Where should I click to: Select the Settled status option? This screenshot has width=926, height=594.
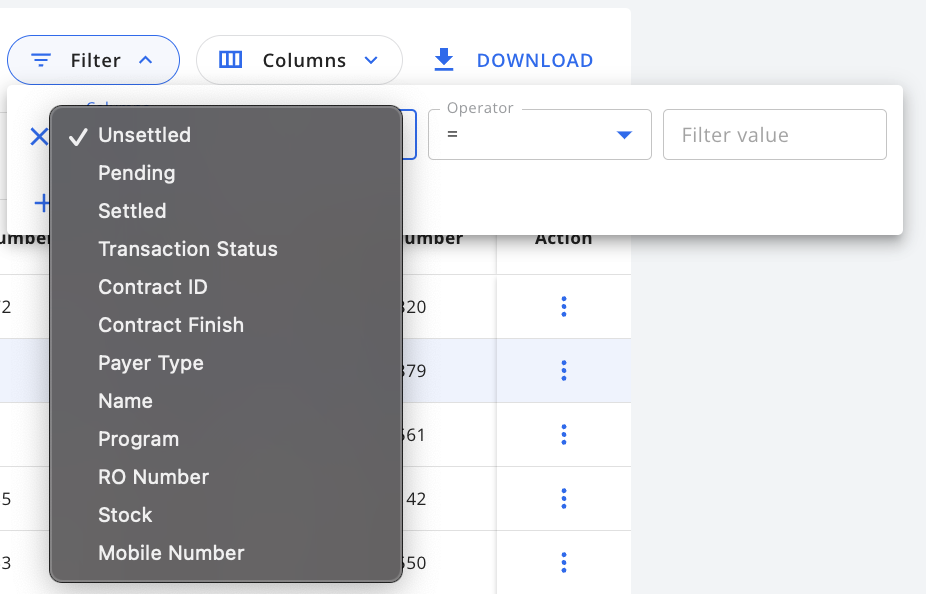point(132,210)
